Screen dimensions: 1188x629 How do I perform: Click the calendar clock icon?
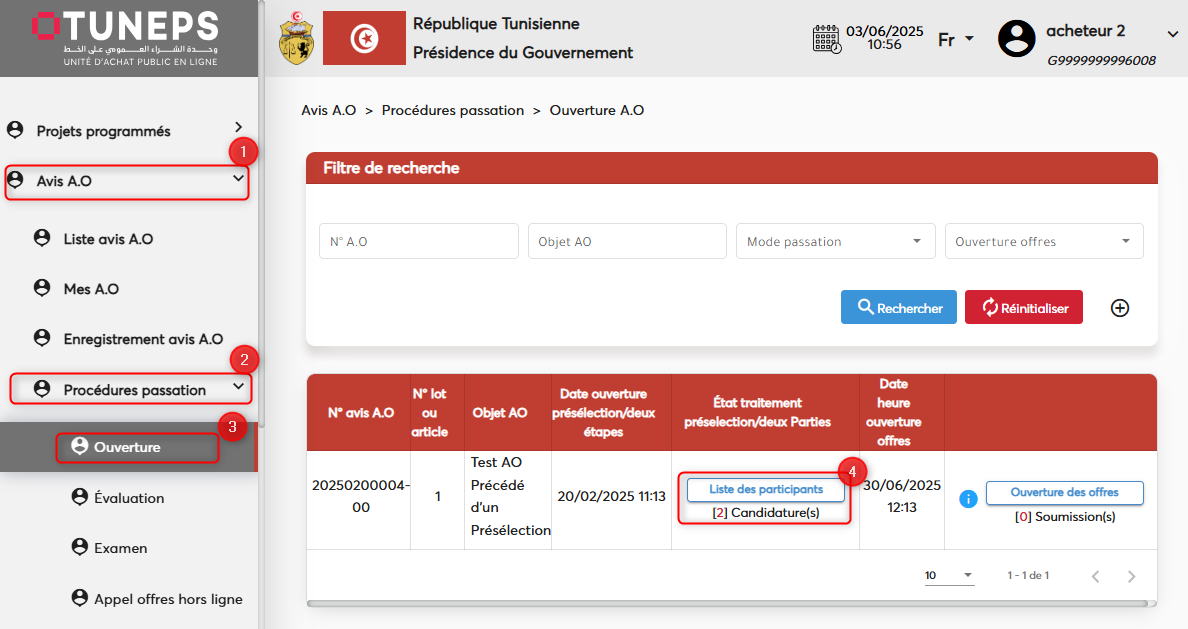(x=826, y=39)
